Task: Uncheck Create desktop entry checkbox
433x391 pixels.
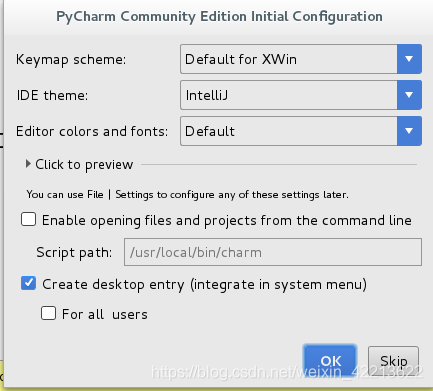Action: [x=28, y=283]
